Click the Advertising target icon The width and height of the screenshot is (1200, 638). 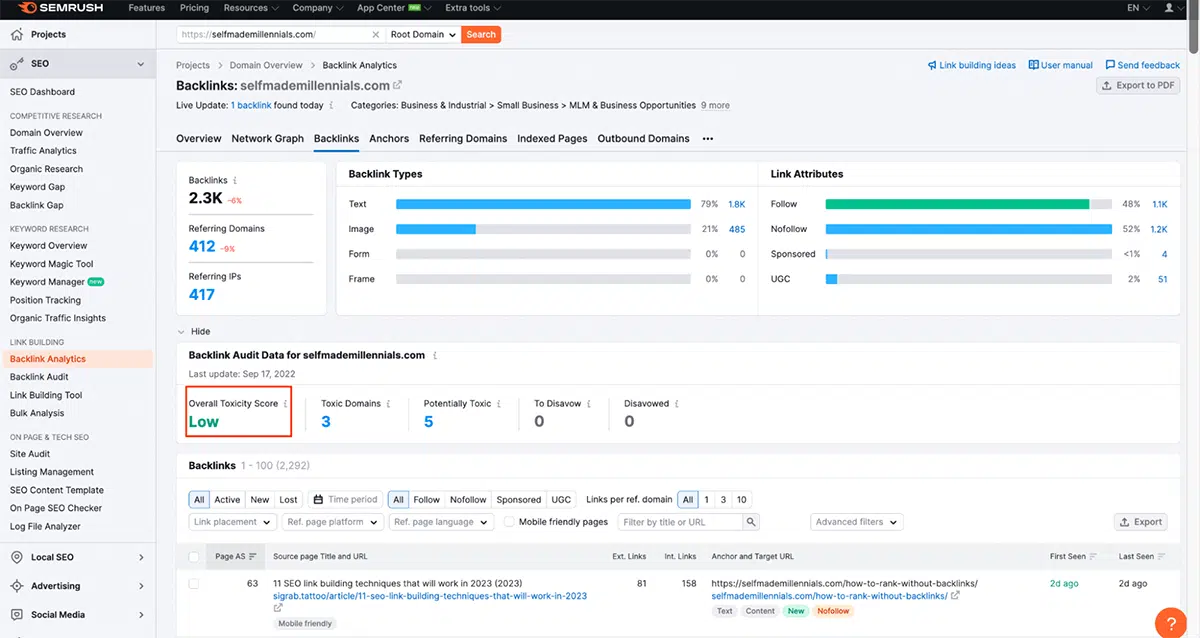[16, 586]
